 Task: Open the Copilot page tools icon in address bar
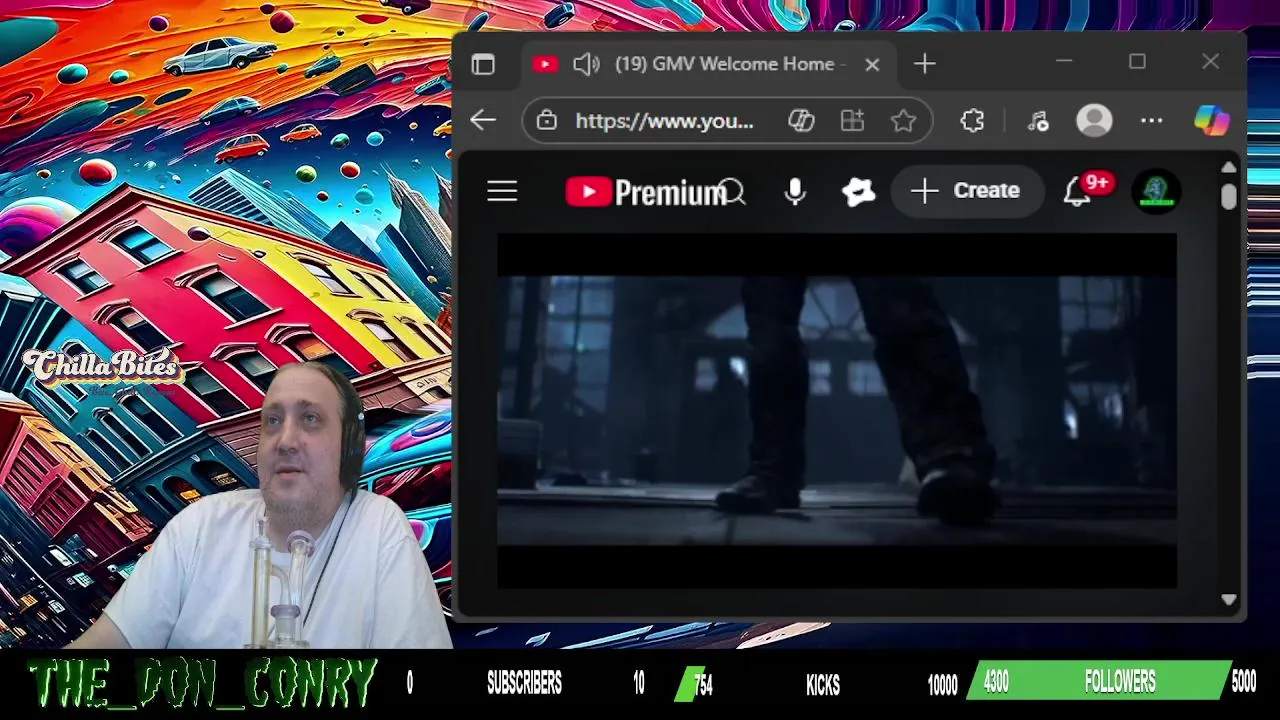[x=801, y=121]
